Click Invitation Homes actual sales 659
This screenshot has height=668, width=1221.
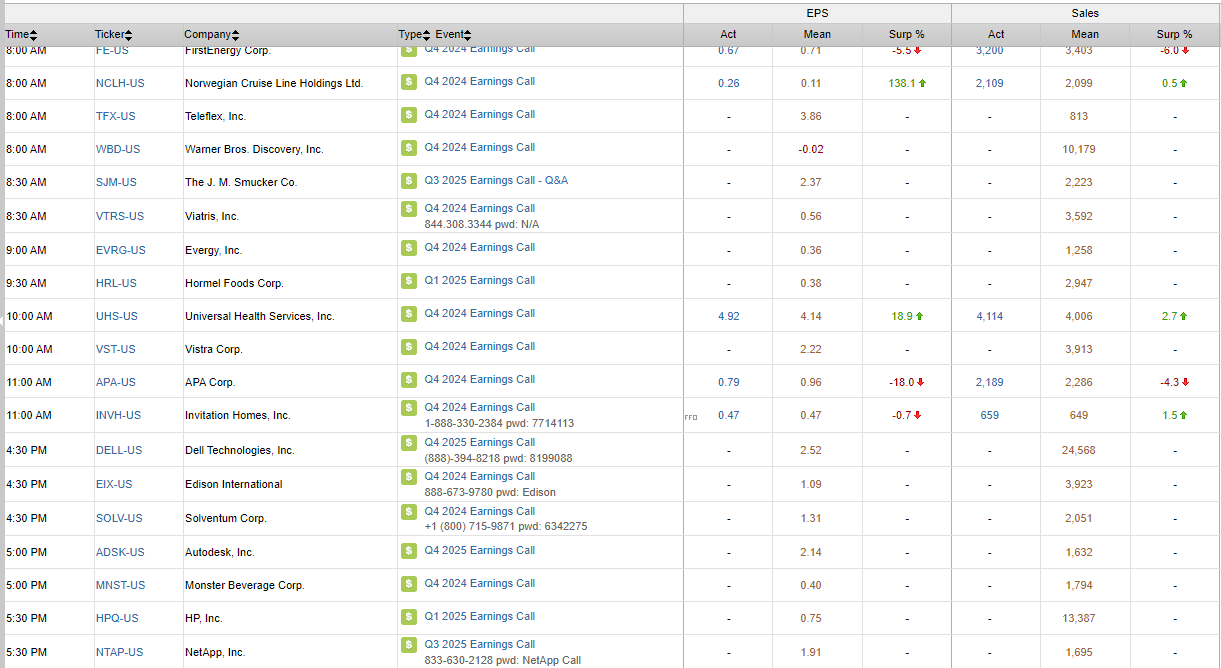(x=990, y=415)
